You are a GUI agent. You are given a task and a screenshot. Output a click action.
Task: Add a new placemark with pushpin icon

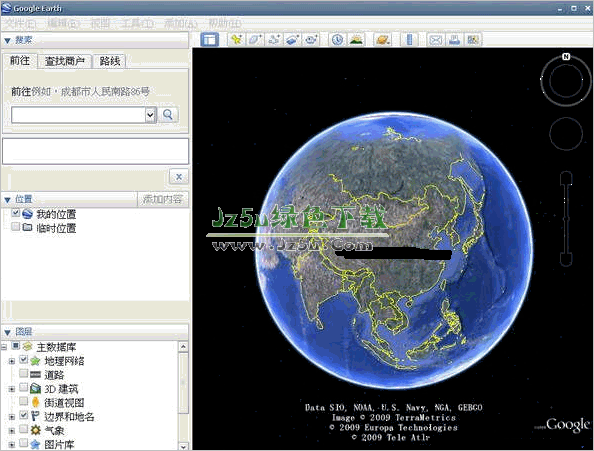(237, 39)
